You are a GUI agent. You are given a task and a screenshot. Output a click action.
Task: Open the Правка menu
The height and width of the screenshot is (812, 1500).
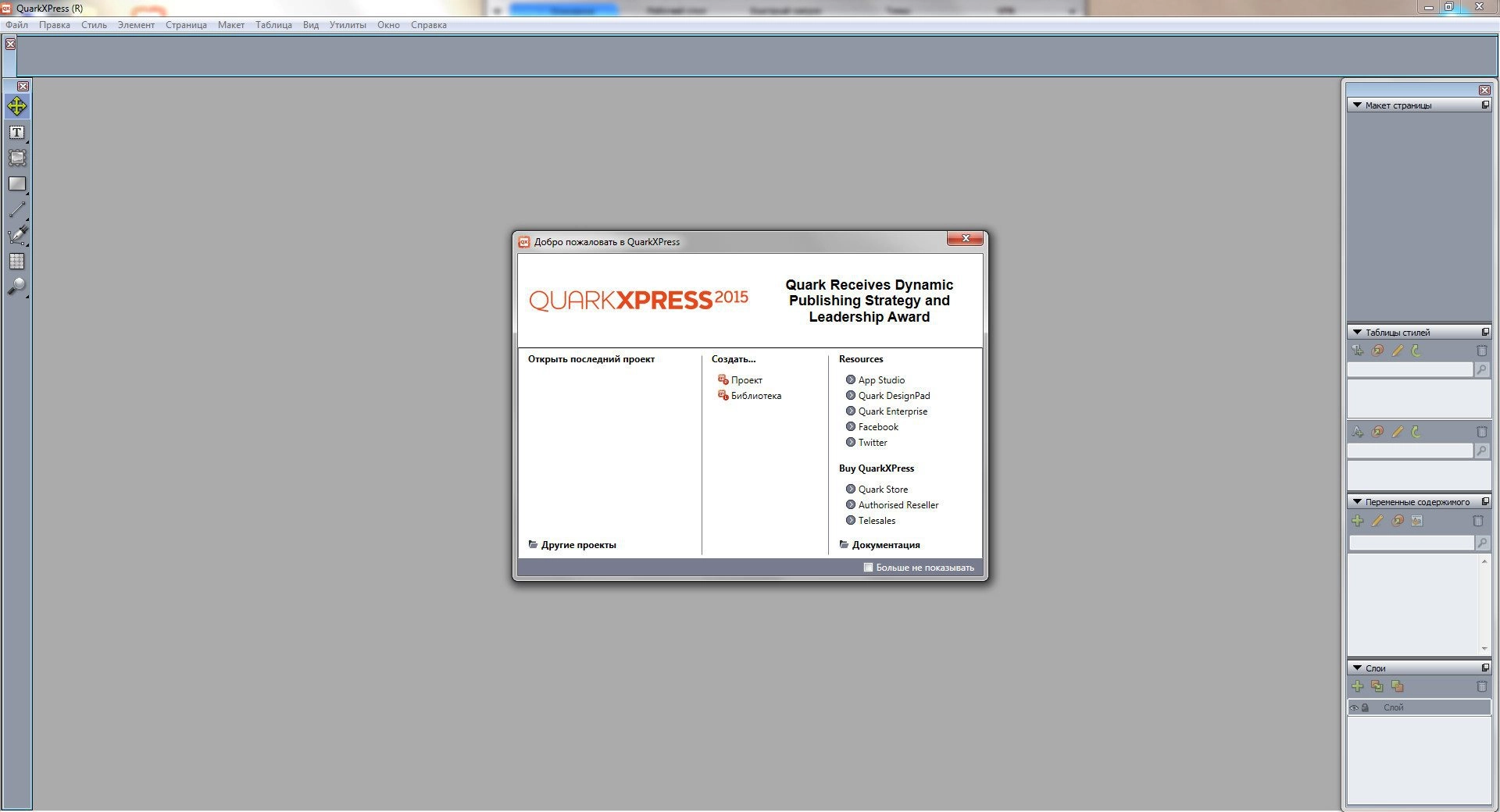click(54, 25)
